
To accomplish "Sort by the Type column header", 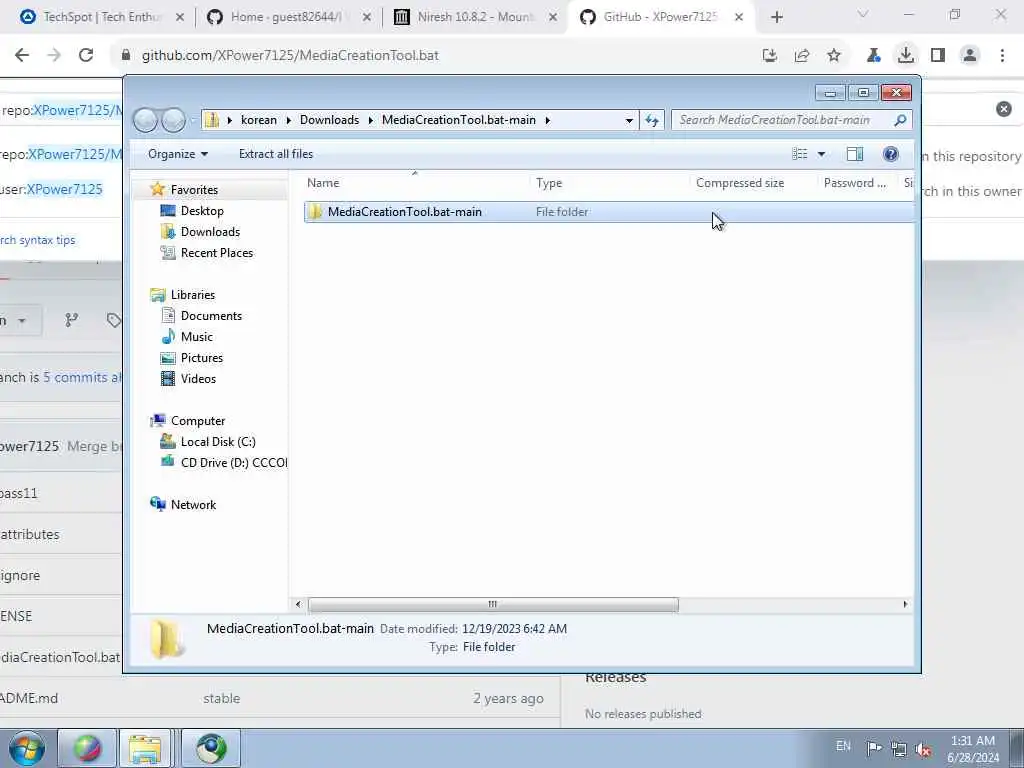I will [549, 184].
